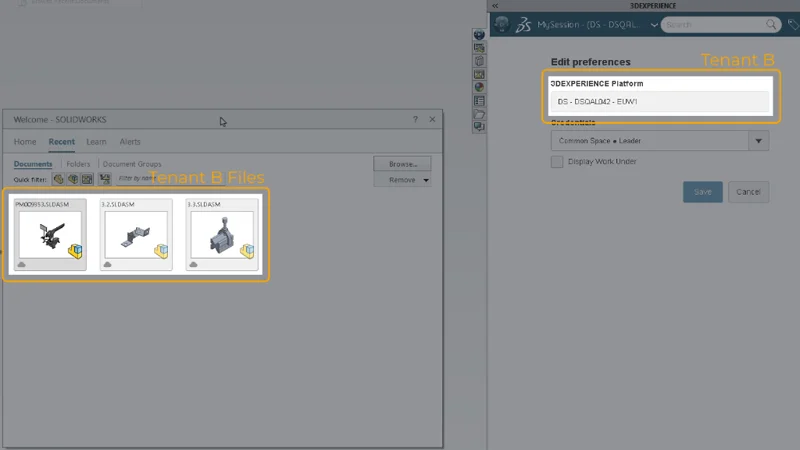Screen dimensions: 800x450
Task: Click the 3DS compass logo icon
Action: pos(522,25)
